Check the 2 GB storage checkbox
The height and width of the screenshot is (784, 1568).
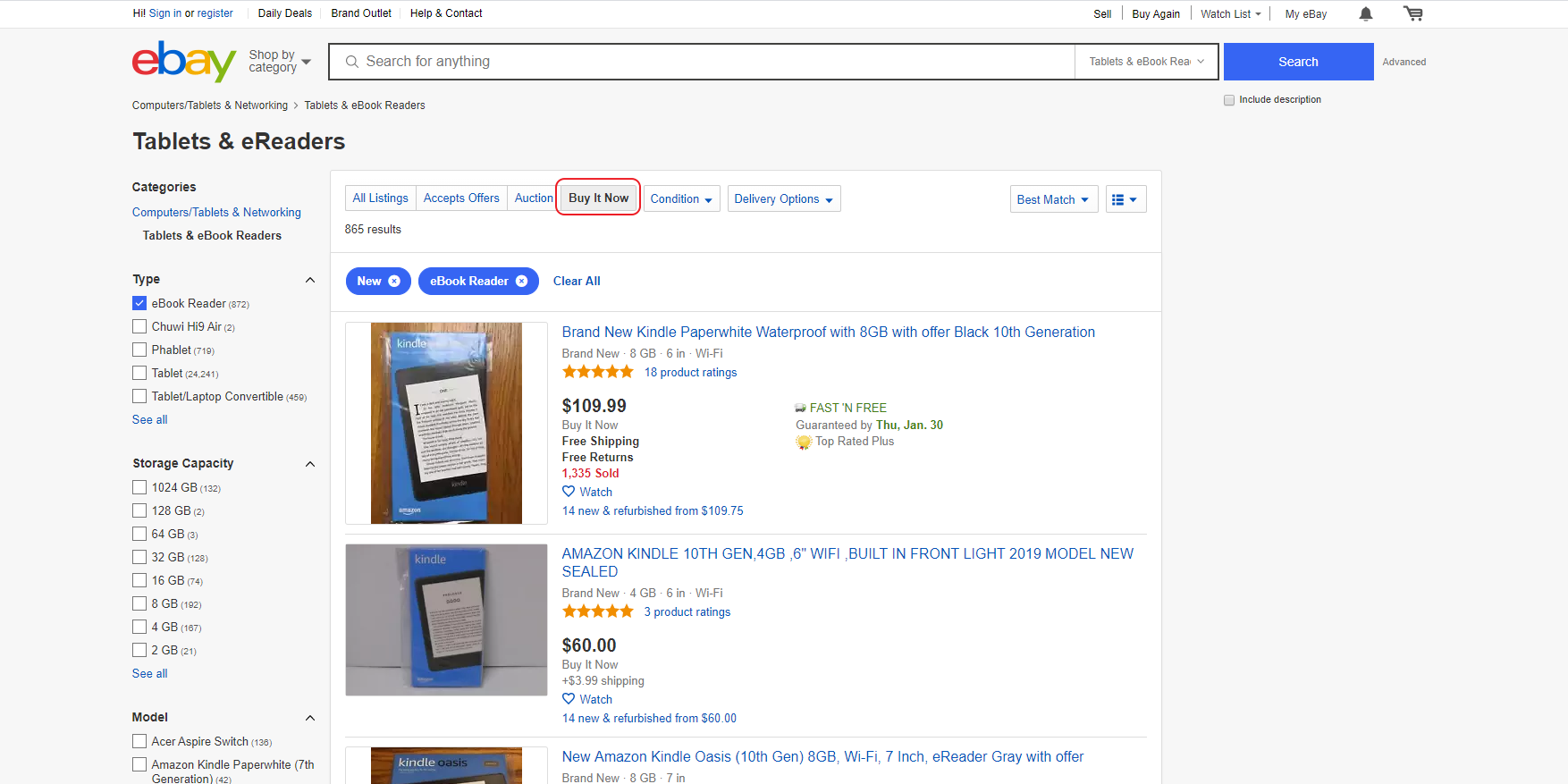[x=139, y=650]
